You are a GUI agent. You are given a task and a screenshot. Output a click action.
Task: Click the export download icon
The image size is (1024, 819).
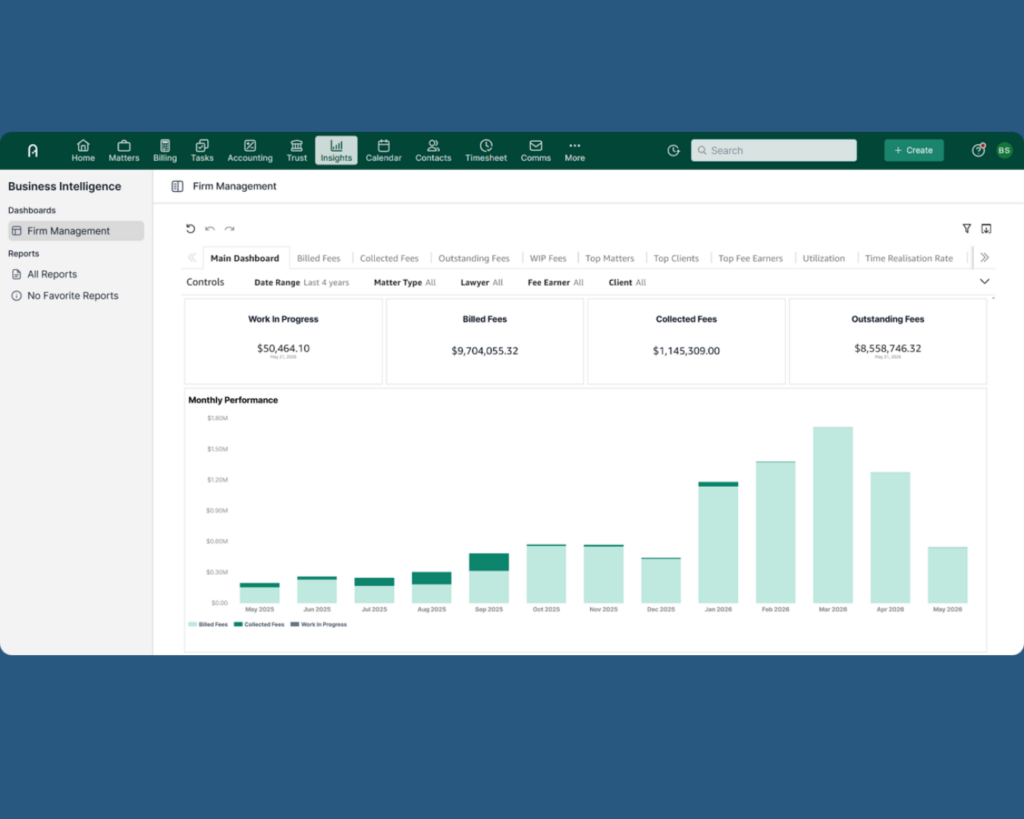tap(986, 229)
